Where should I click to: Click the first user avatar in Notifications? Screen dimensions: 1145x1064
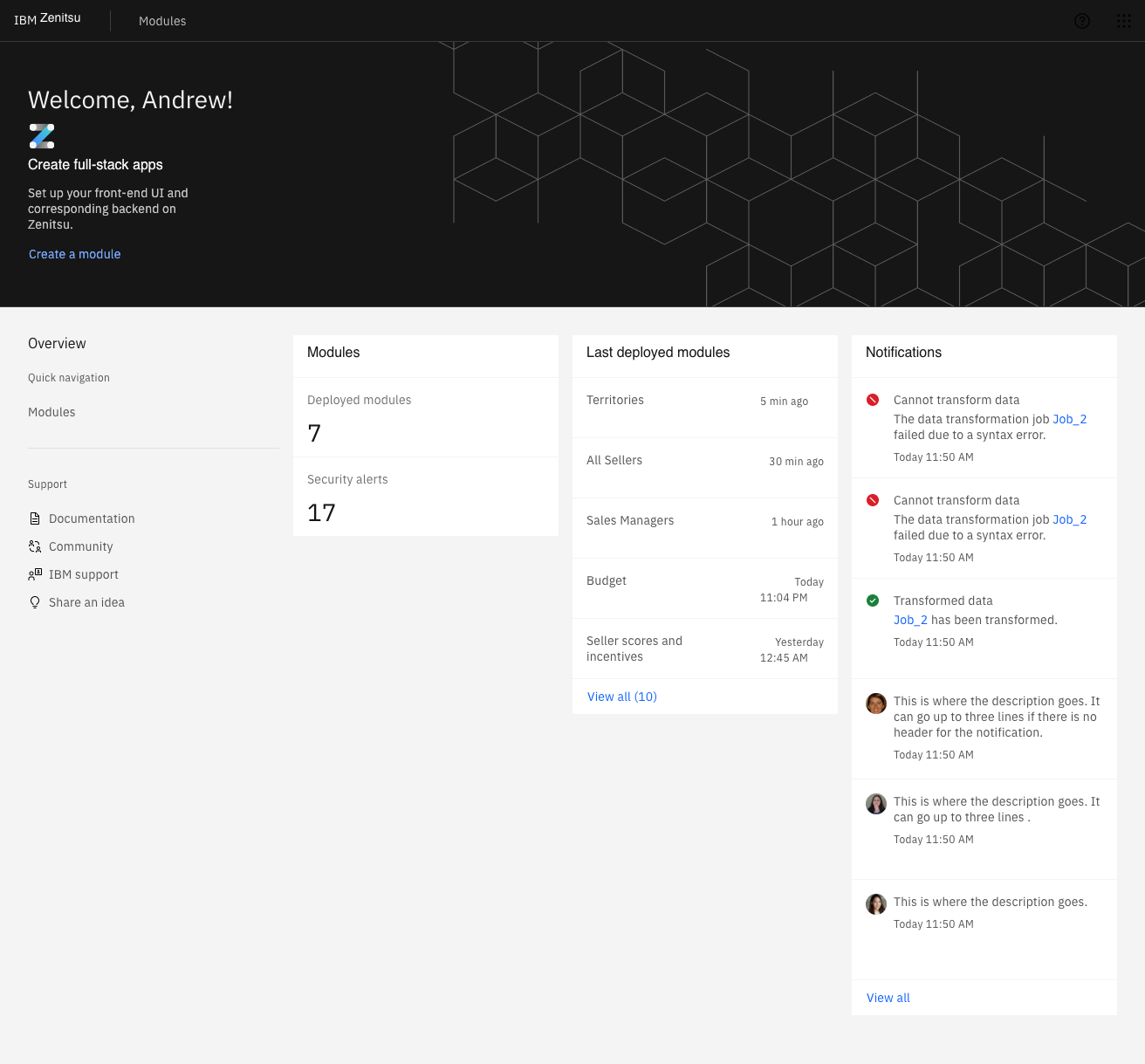point(876,704)
